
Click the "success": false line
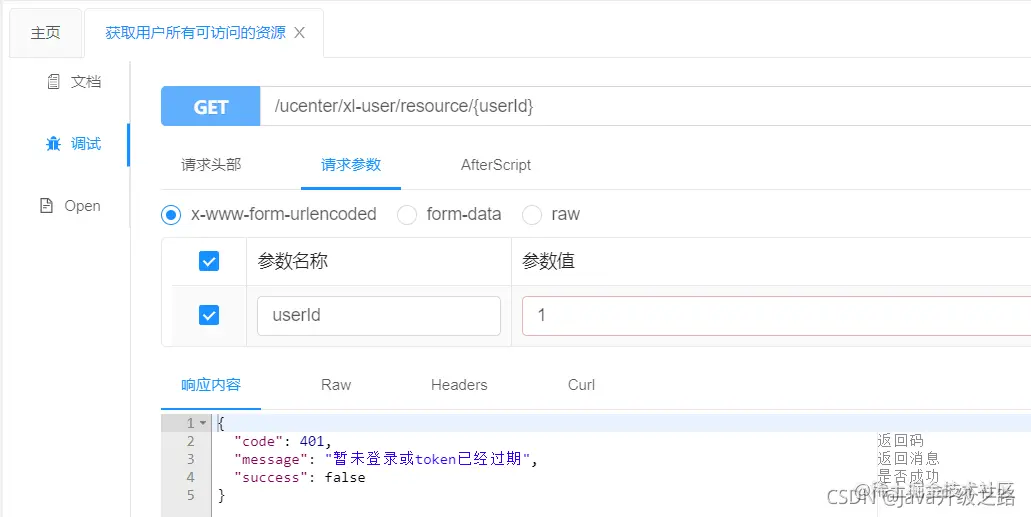point(299,478)
